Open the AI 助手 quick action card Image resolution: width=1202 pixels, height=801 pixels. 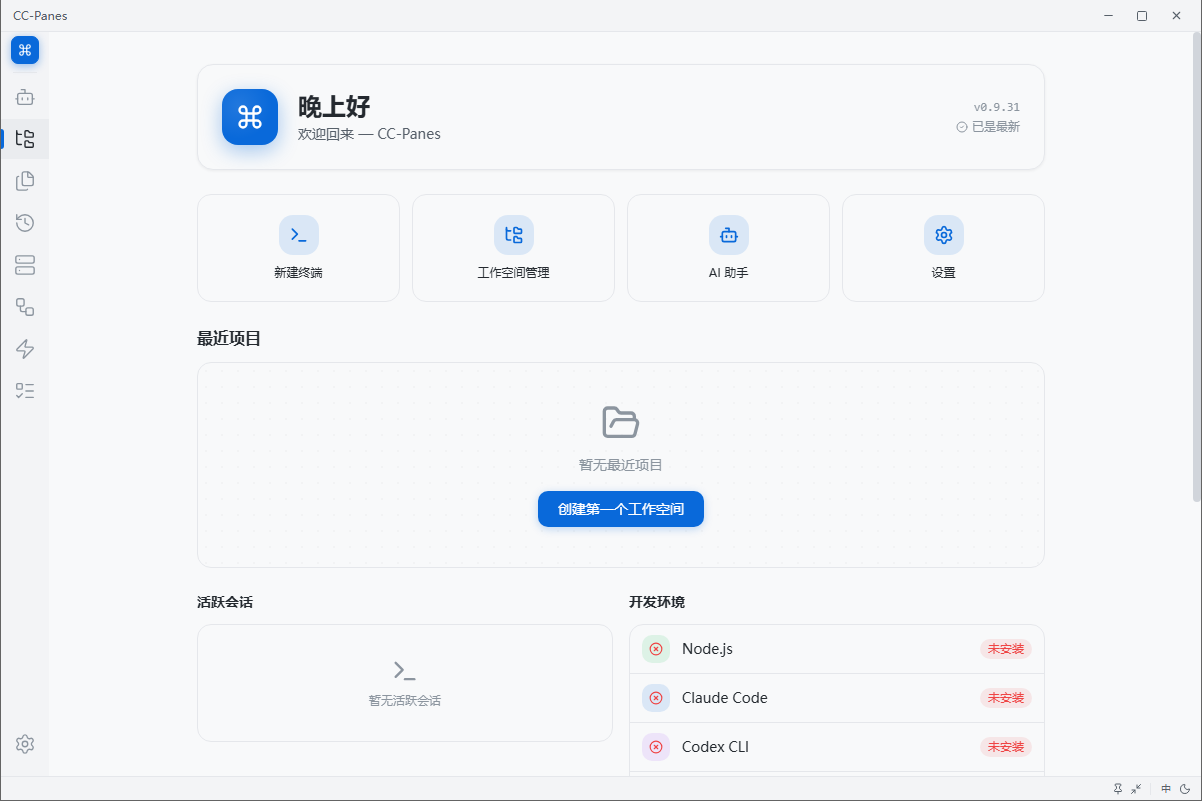728,248
